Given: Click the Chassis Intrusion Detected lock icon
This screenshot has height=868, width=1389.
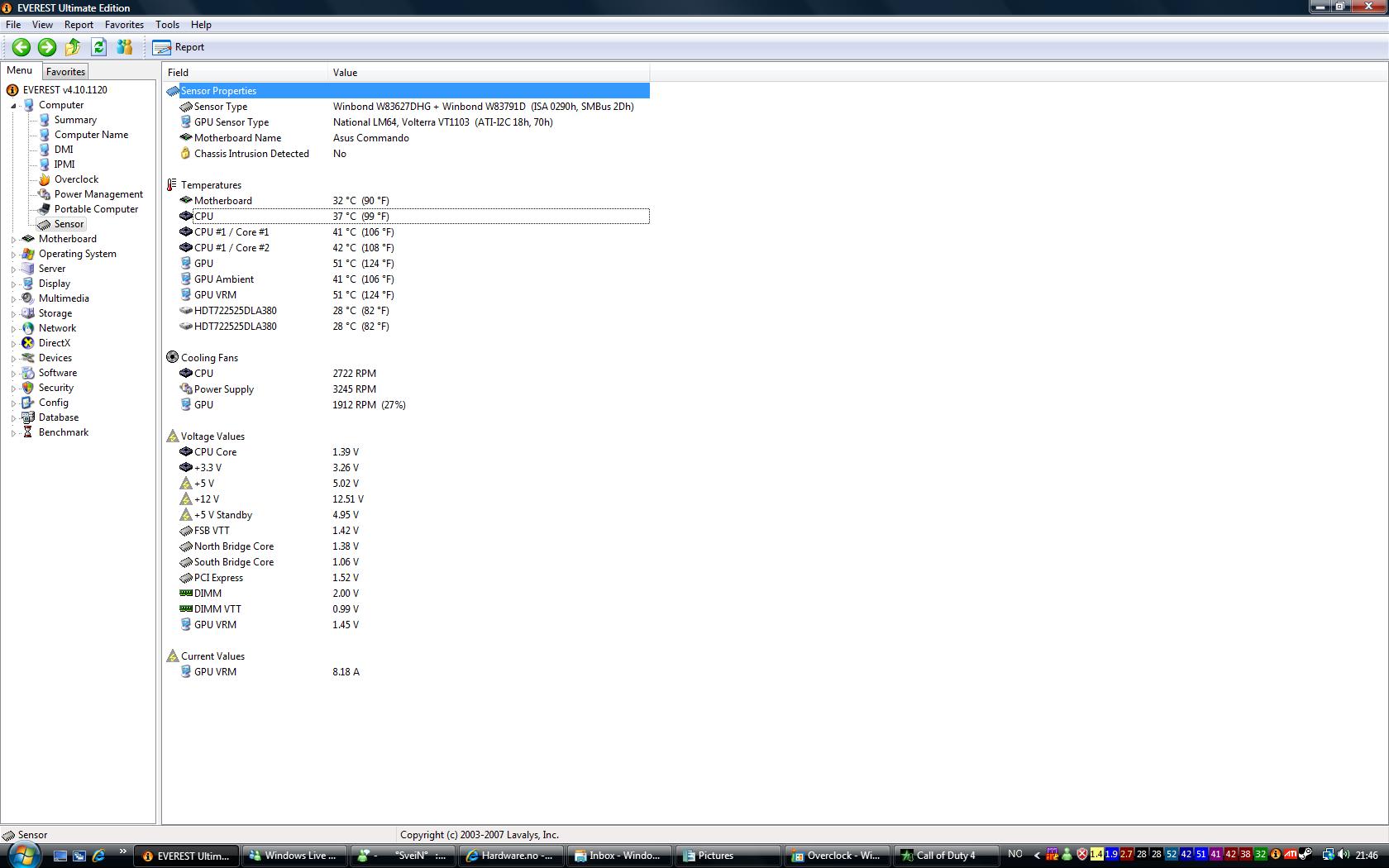Looking at the screenshot, I should pos(185,154).
